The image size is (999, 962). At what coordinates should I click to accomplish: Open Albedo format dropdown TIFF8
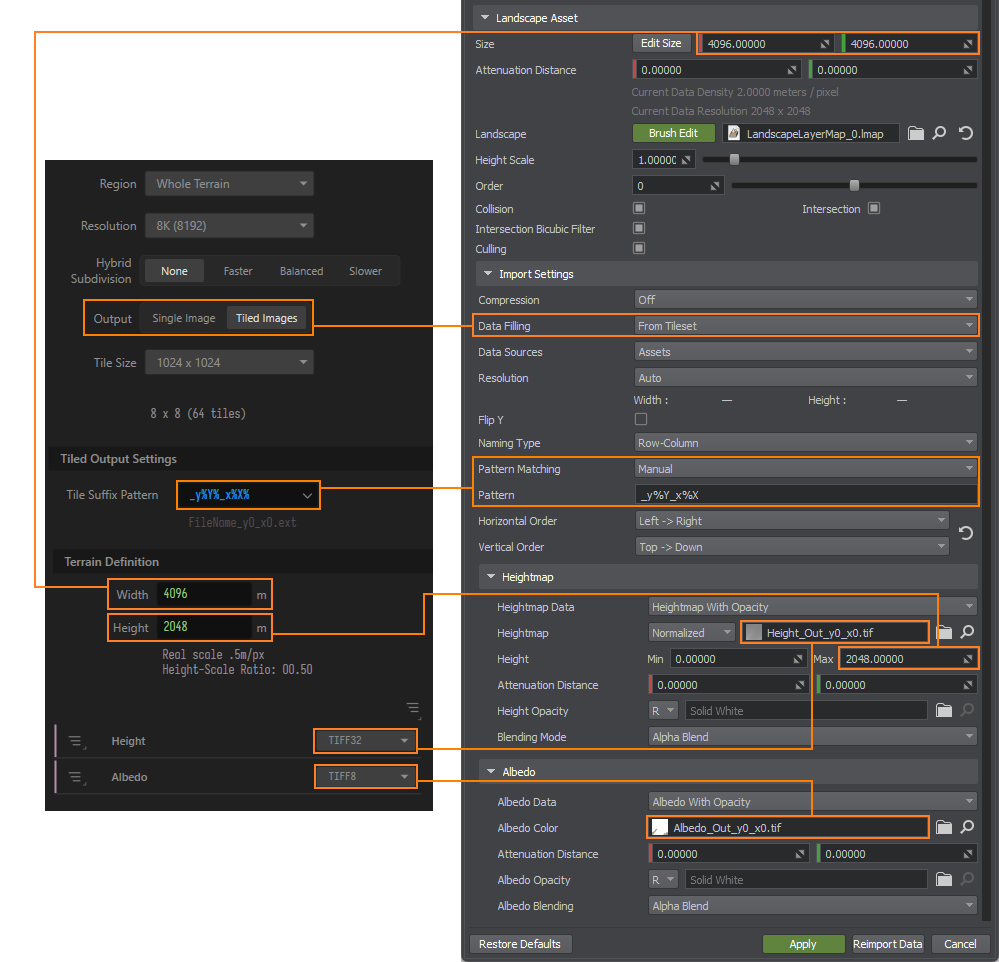point(366,776)
